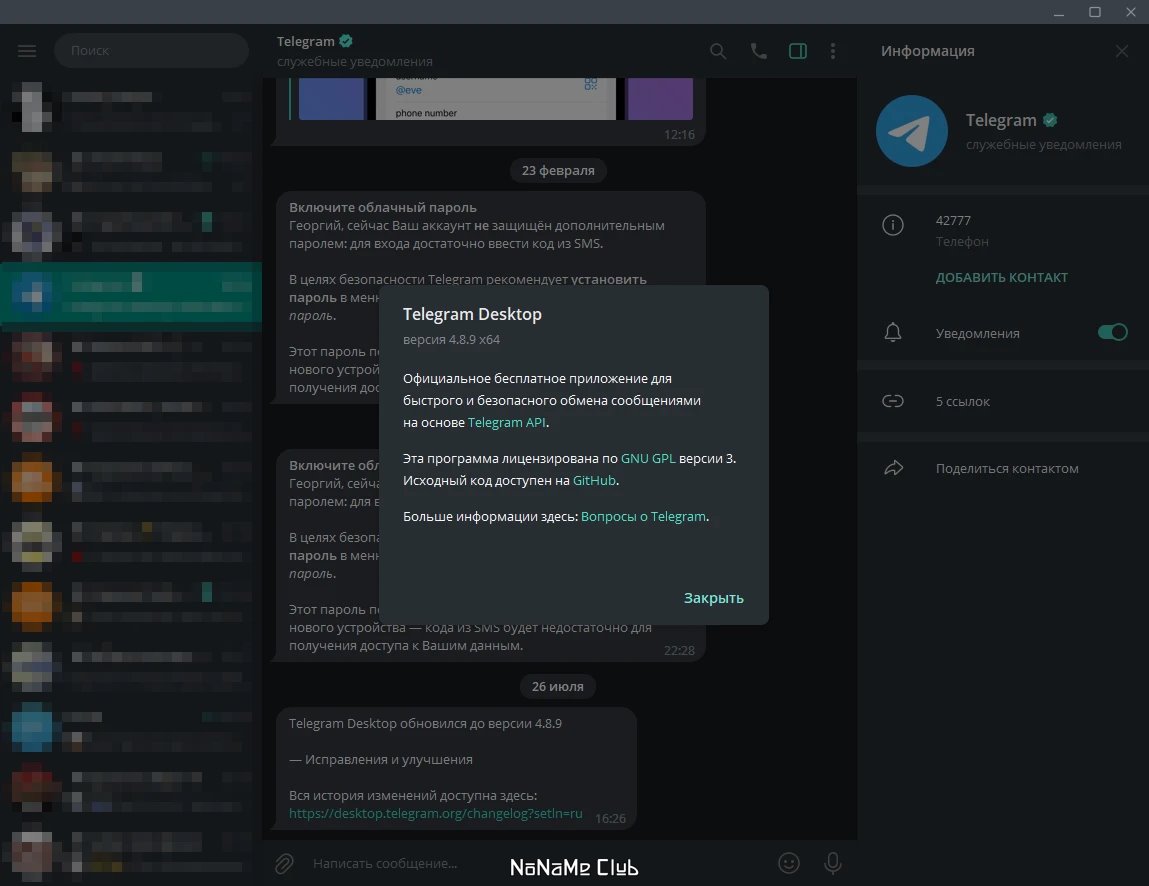Click the Telegram name in info panel
This screenshot has width=1149, height=886.
pyautogui.click(x=1000, y=120)
